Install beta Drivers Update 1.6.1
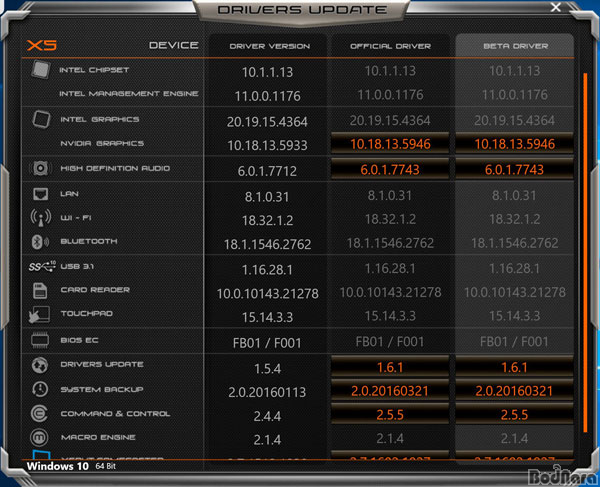 [x=514, y=367]
